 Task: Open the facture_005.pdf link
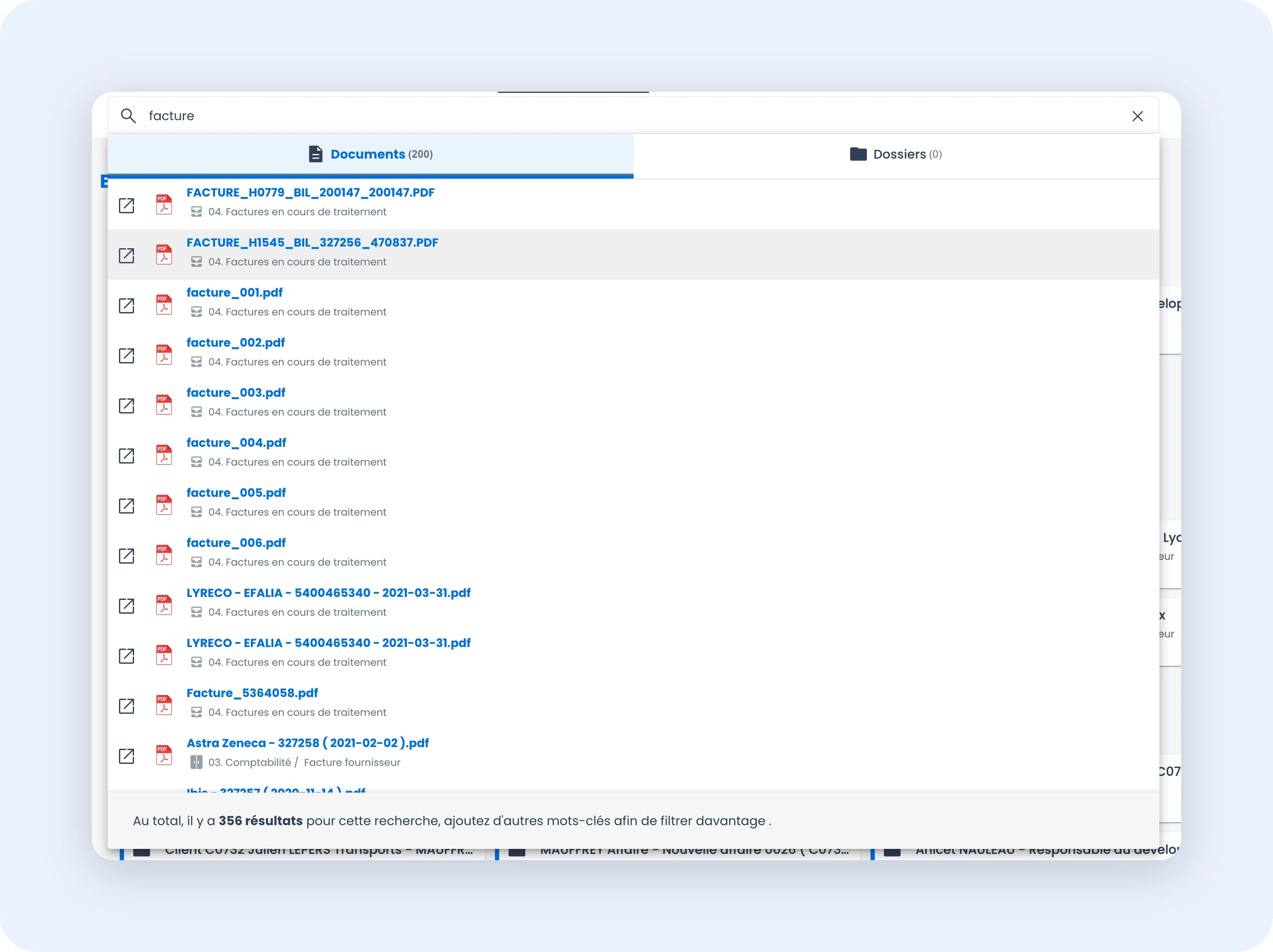pyautogui.click(x=237, y=492)
